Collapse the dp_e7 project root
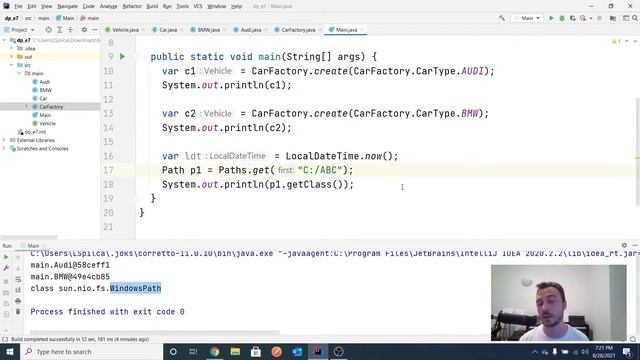The height and width of the screenshot is (360, 640). click(x=4, y=40)
